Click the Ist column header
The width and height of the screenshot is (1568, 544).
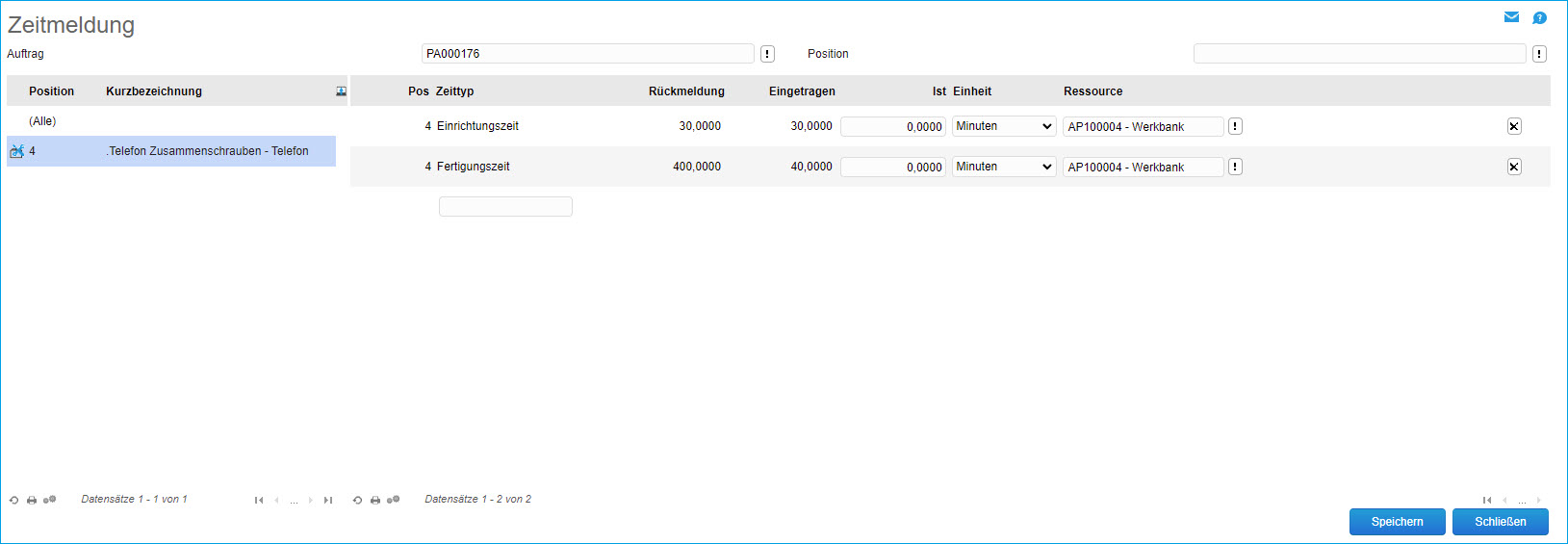939,91
